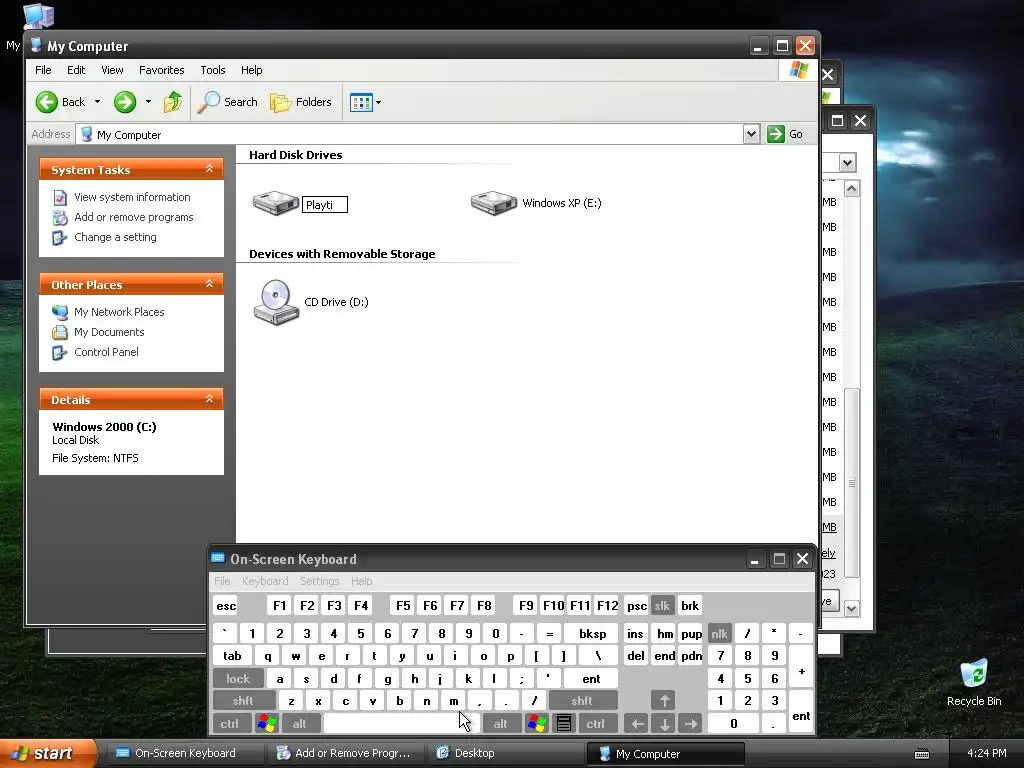Open the File menu in My Computer
Image resolution: width=1024 pixels, height=768 pixels.
[43, 70]
